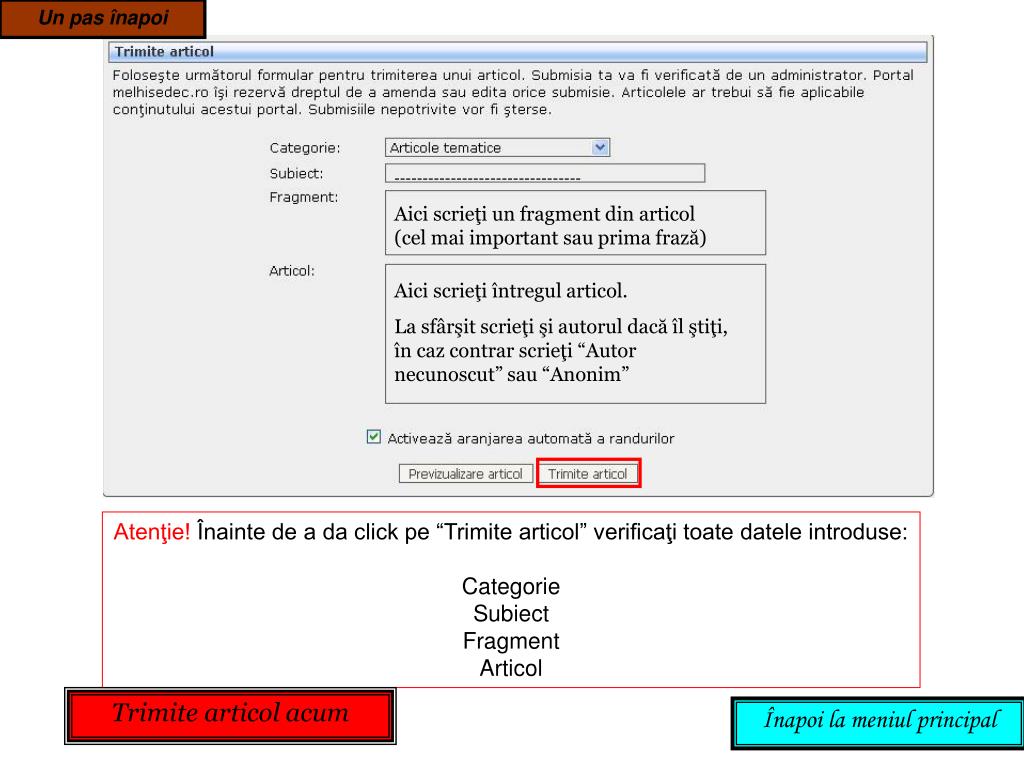This screenshot has width=1024, height=768.
Task: Click the 'Subiect:' field label
Action: pos(296,174)
